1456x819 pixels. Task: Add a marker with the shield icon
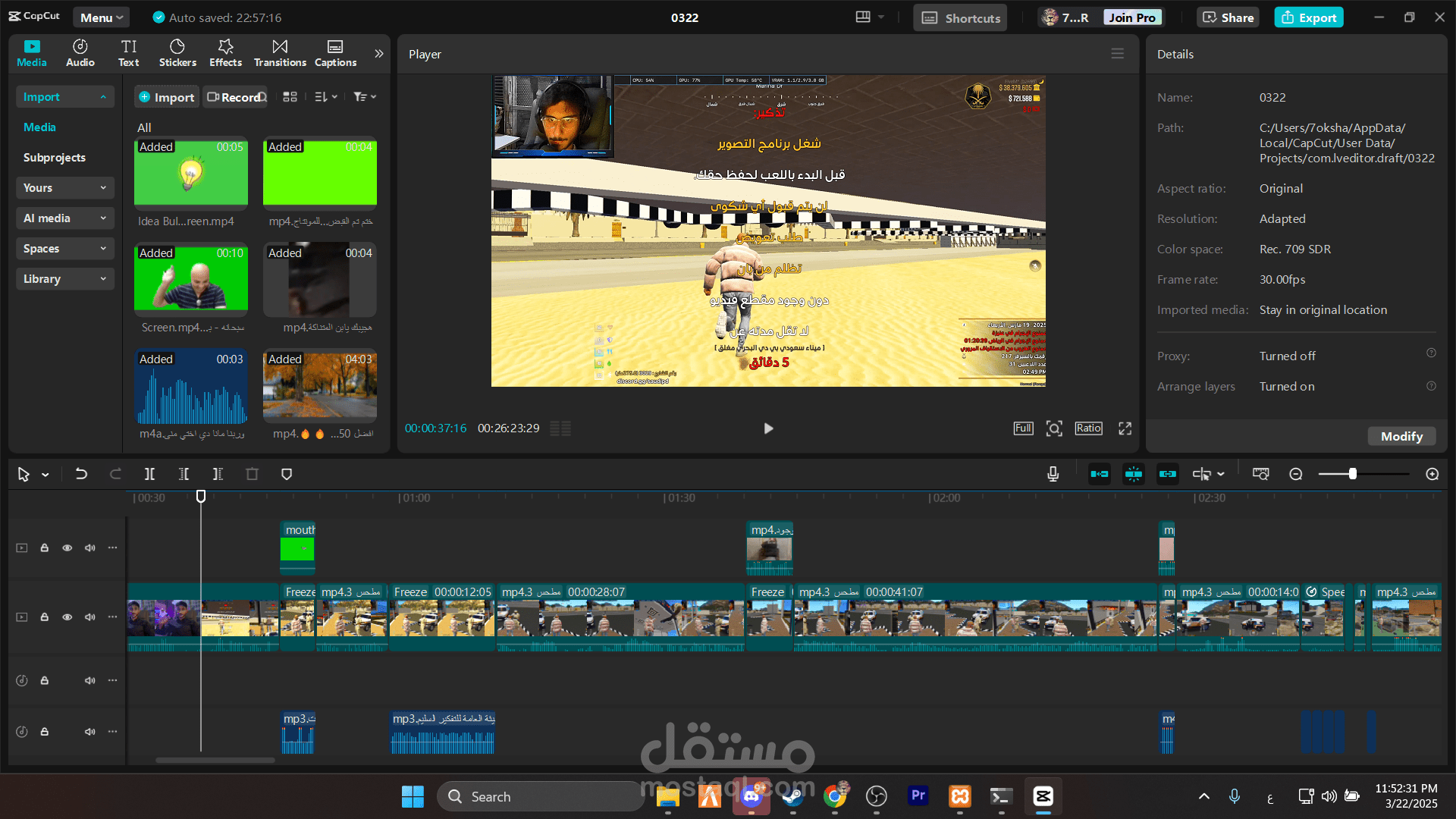(287, 474)
